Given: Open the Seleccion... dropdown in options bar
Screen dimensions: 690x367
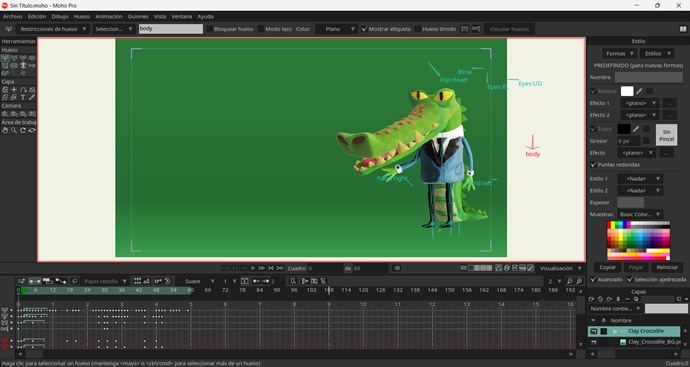Looking at the screenshot, I should tap(114, 29).
